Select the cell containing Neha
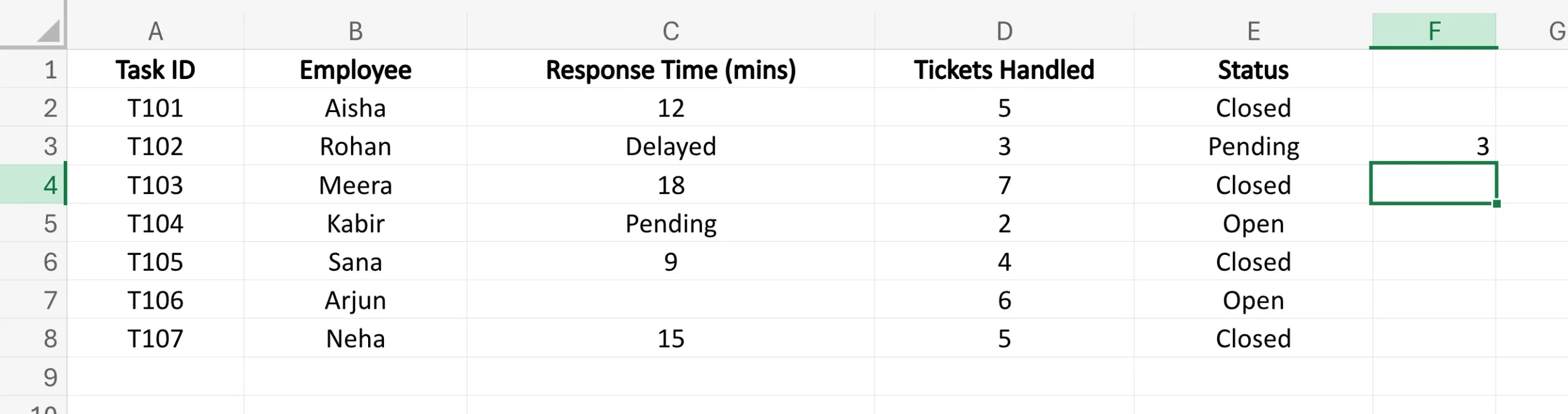 click(x=355, y=339)
